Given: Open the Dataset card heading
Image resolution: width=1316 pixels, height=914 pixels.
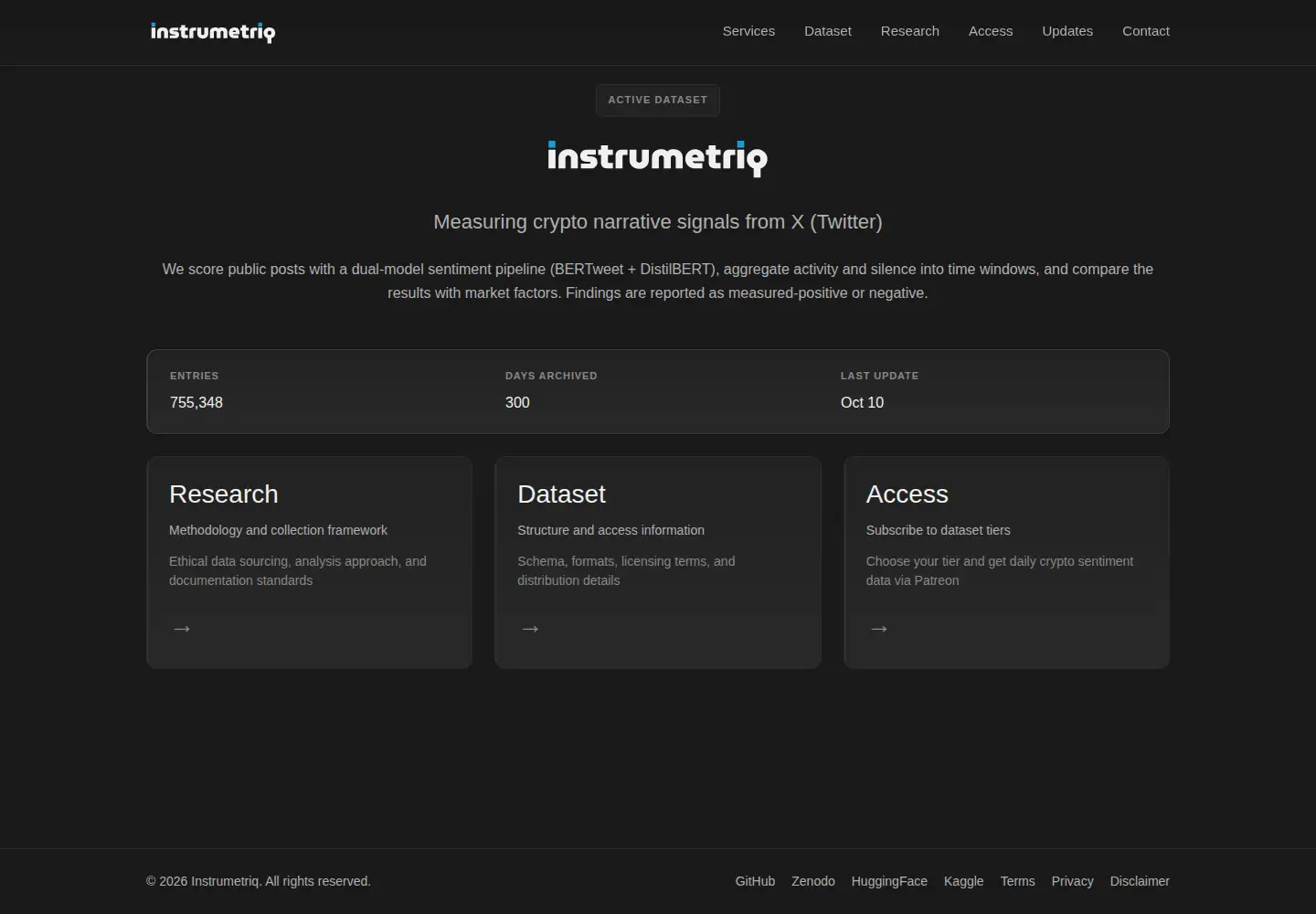Looking at the screenshot, I should (561, 494).
